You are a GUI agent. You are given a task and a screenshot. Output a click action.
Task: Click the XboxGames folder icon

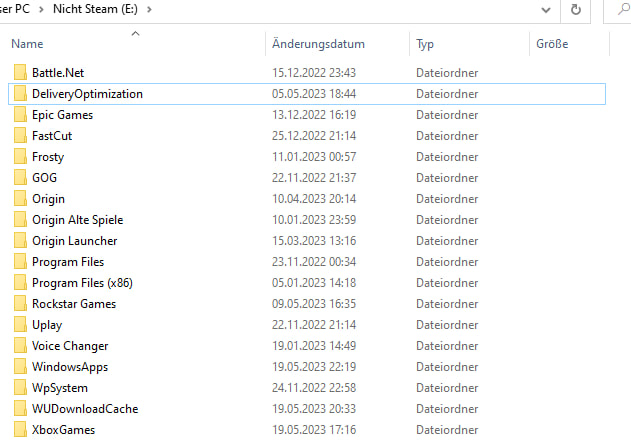20,430
